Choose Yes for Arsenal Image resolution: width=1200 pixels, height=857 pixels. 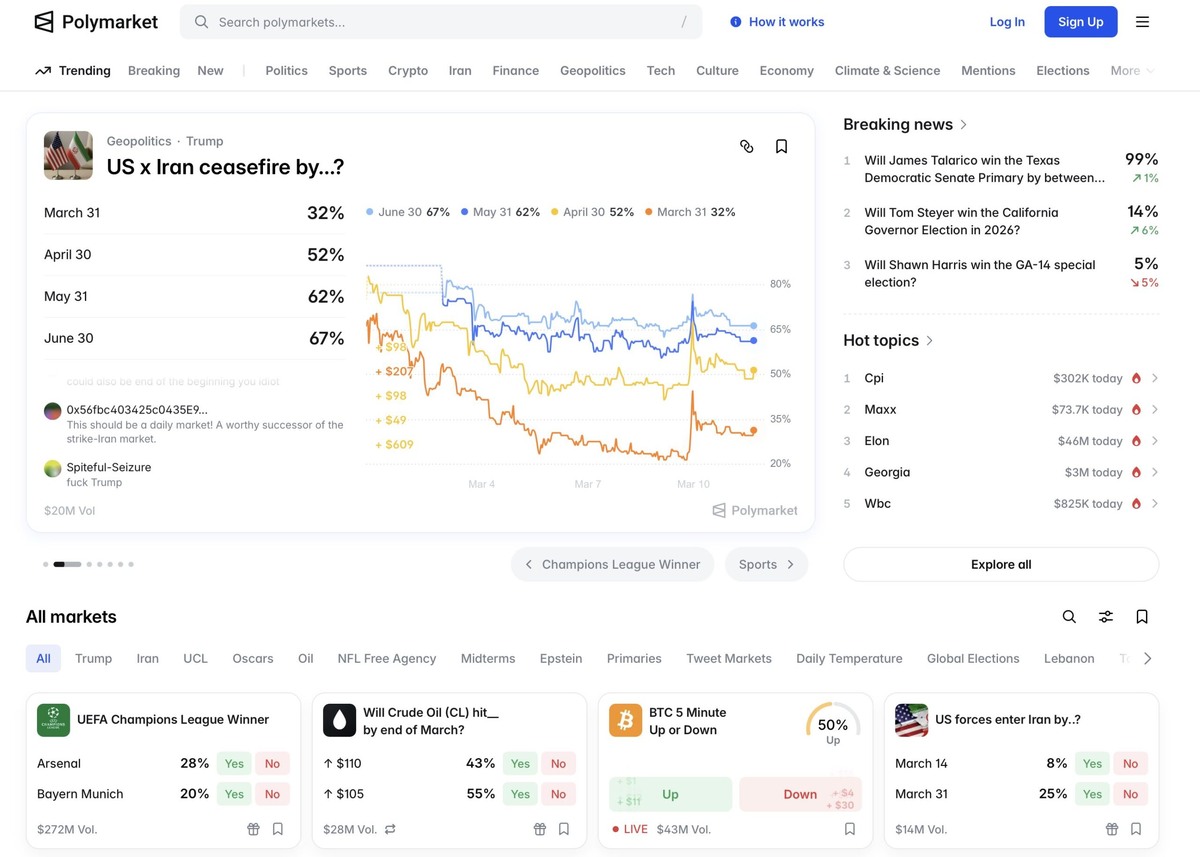pyautogui.click(x=234, y=763)
